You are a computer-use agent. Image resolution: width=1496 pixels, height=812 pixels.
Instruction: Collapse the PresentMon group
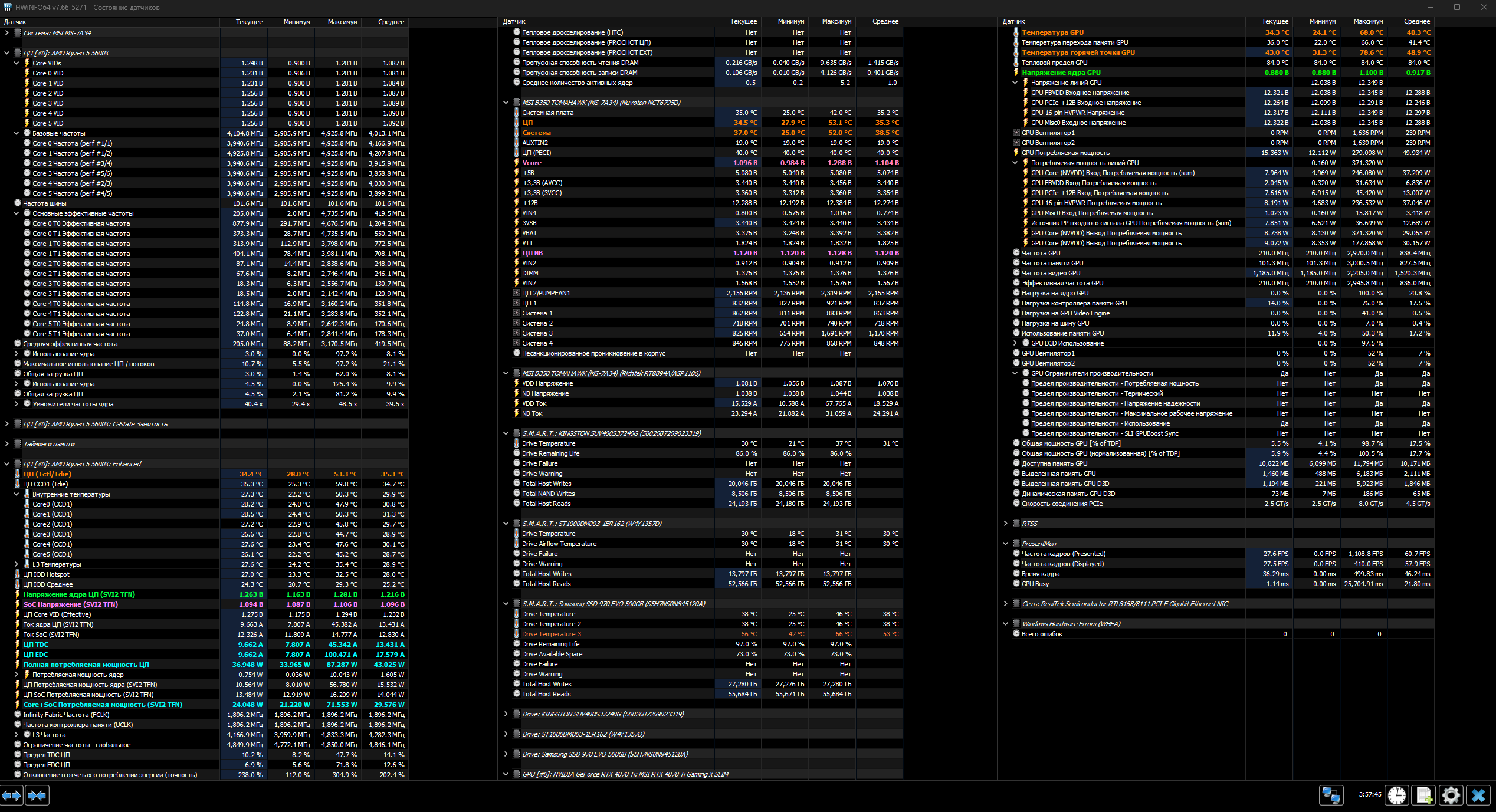click(x=1006, y=544)
